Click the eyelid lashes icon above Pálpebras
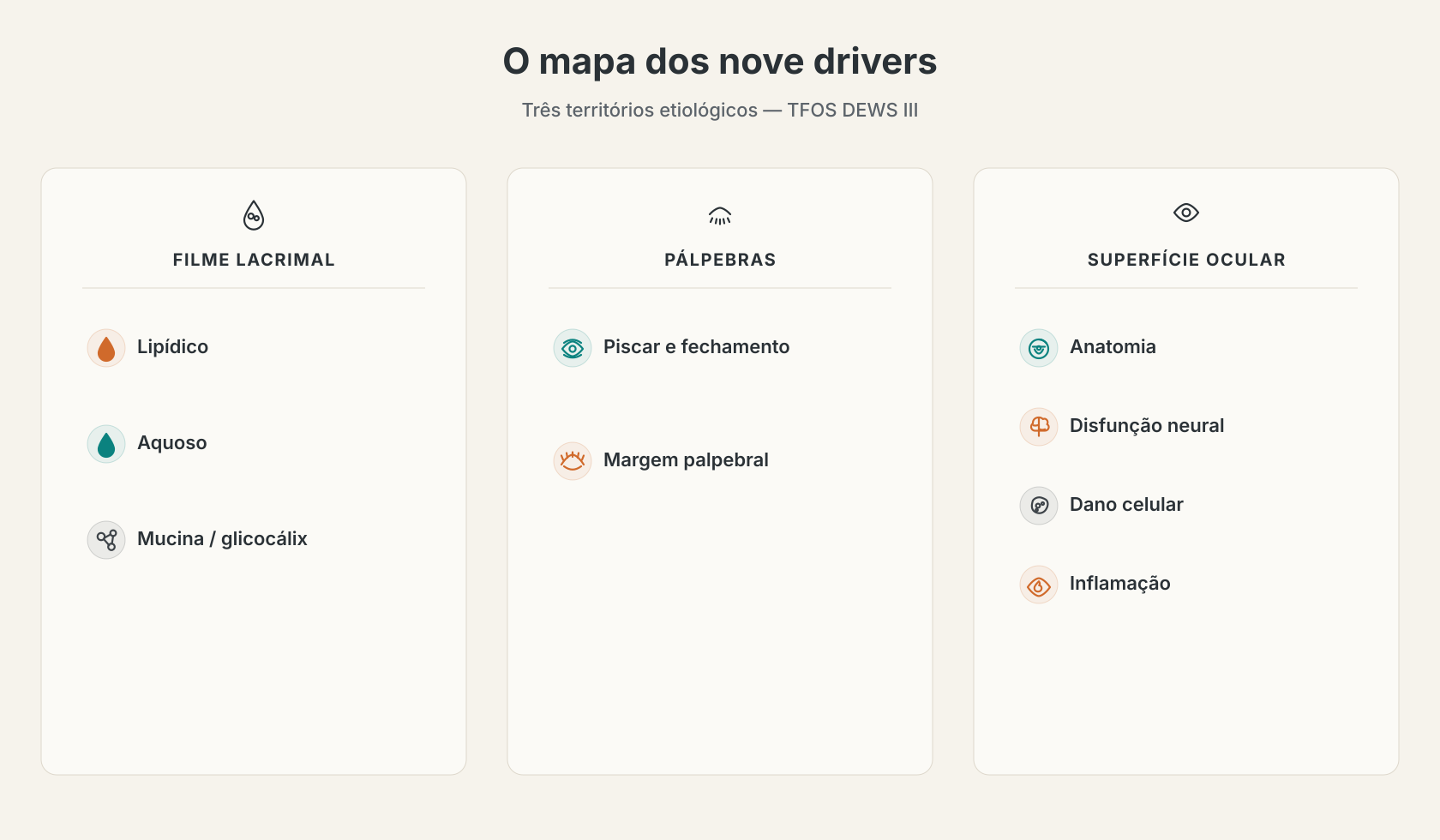Viewport: 1440px width, 840px height. pos(720,215)
